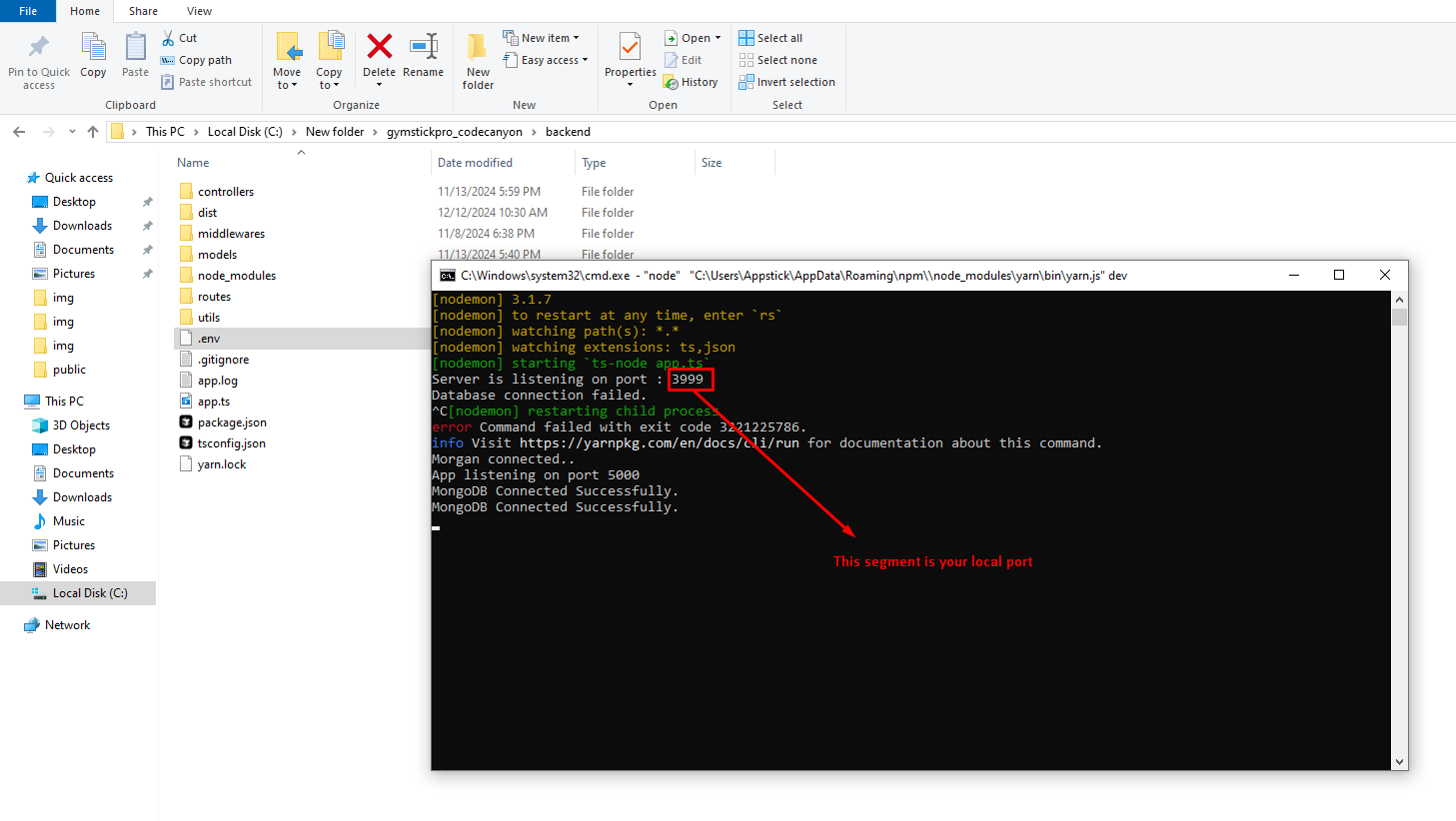Click the Select all option

(770, 38)
